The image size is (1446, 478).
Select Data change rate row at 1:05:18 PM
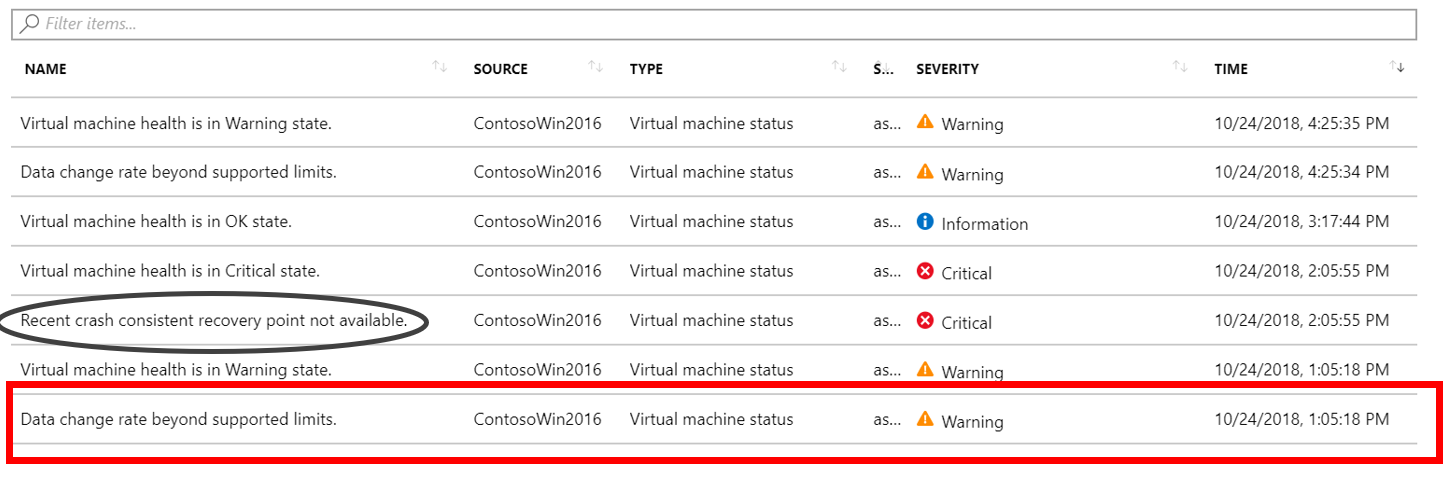[x=714, y=419]
